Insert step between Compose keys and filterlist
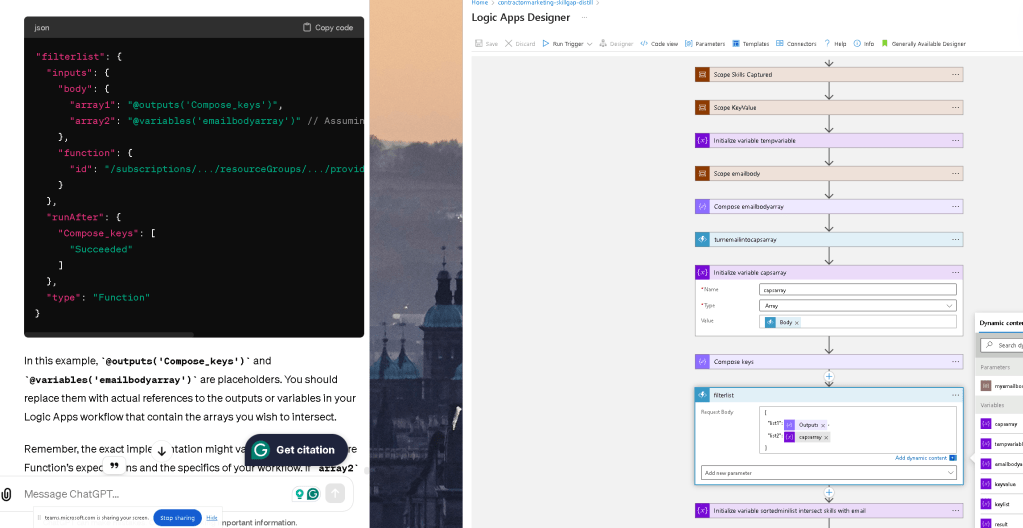Viewport: 1023px width, 528px height. (x=829, y=377)
